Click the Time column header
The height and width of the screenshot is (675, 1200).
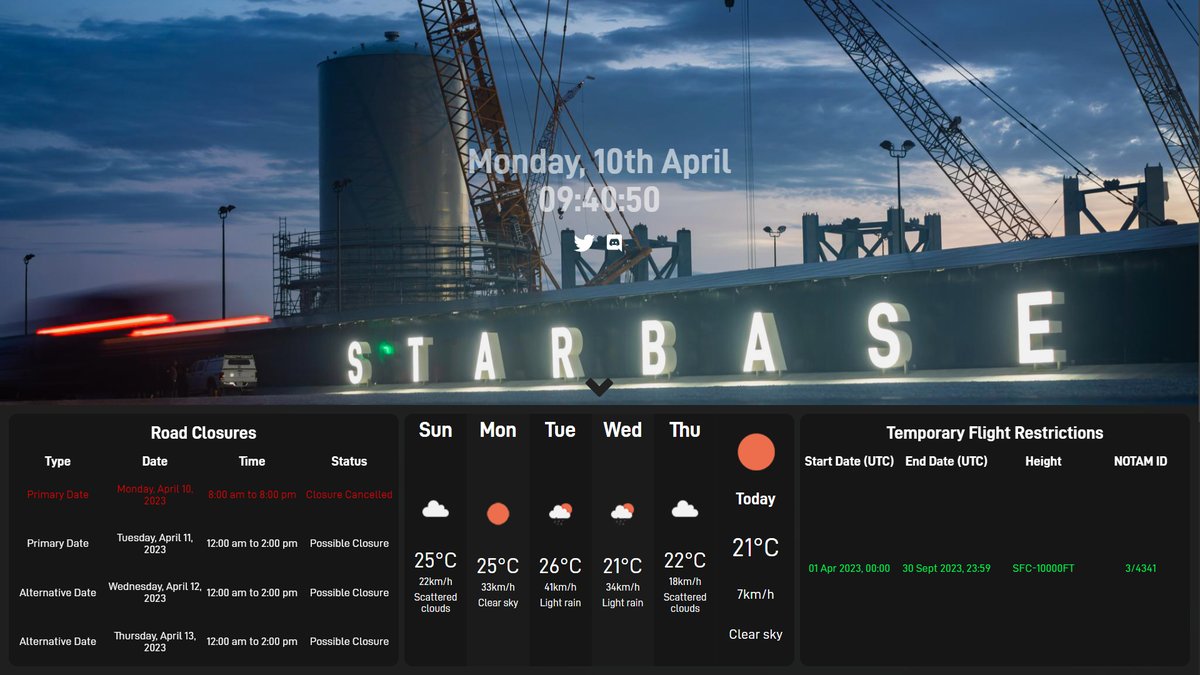252,461
